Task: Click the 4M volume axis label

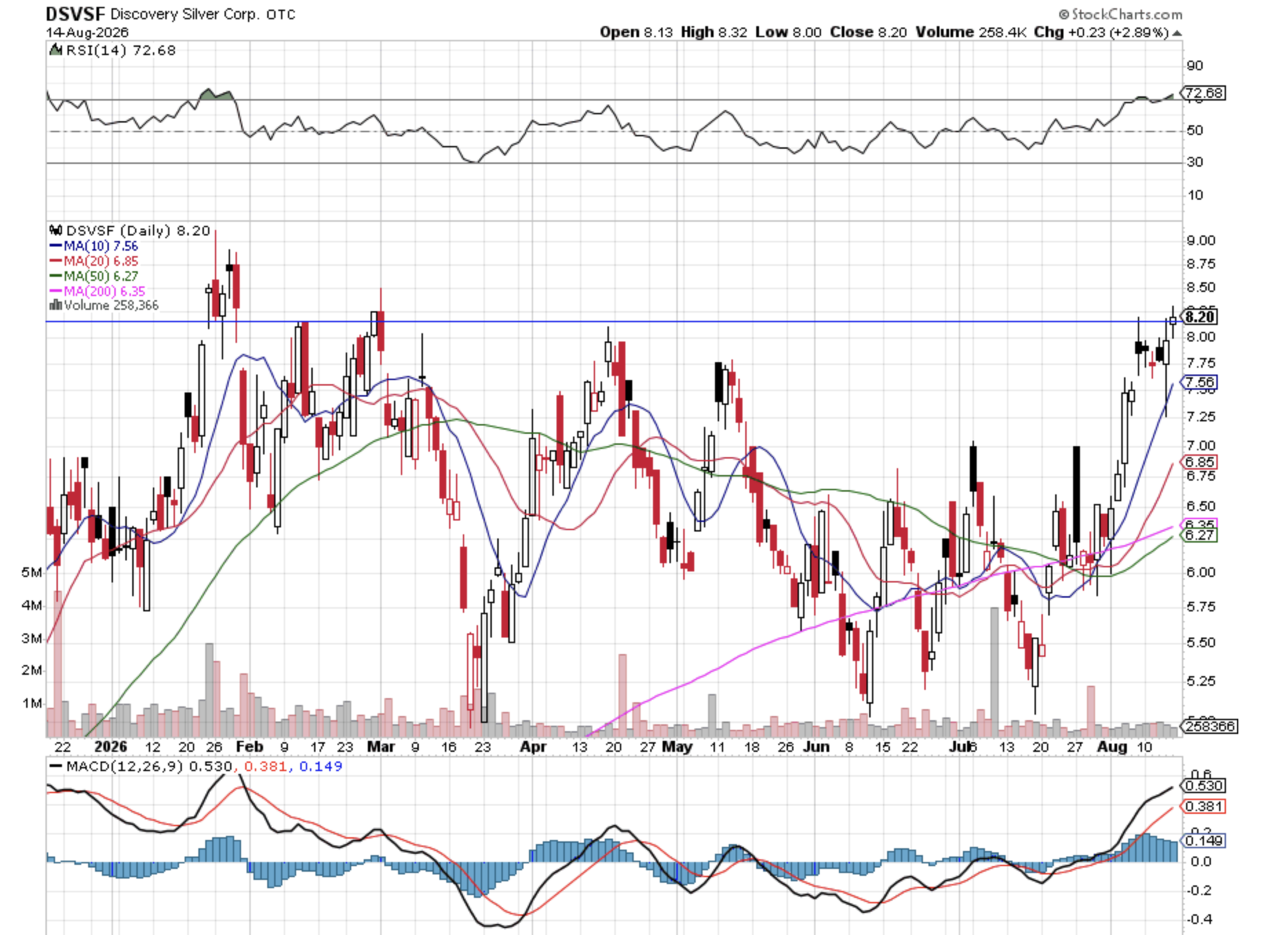Action: click(32, 605)
